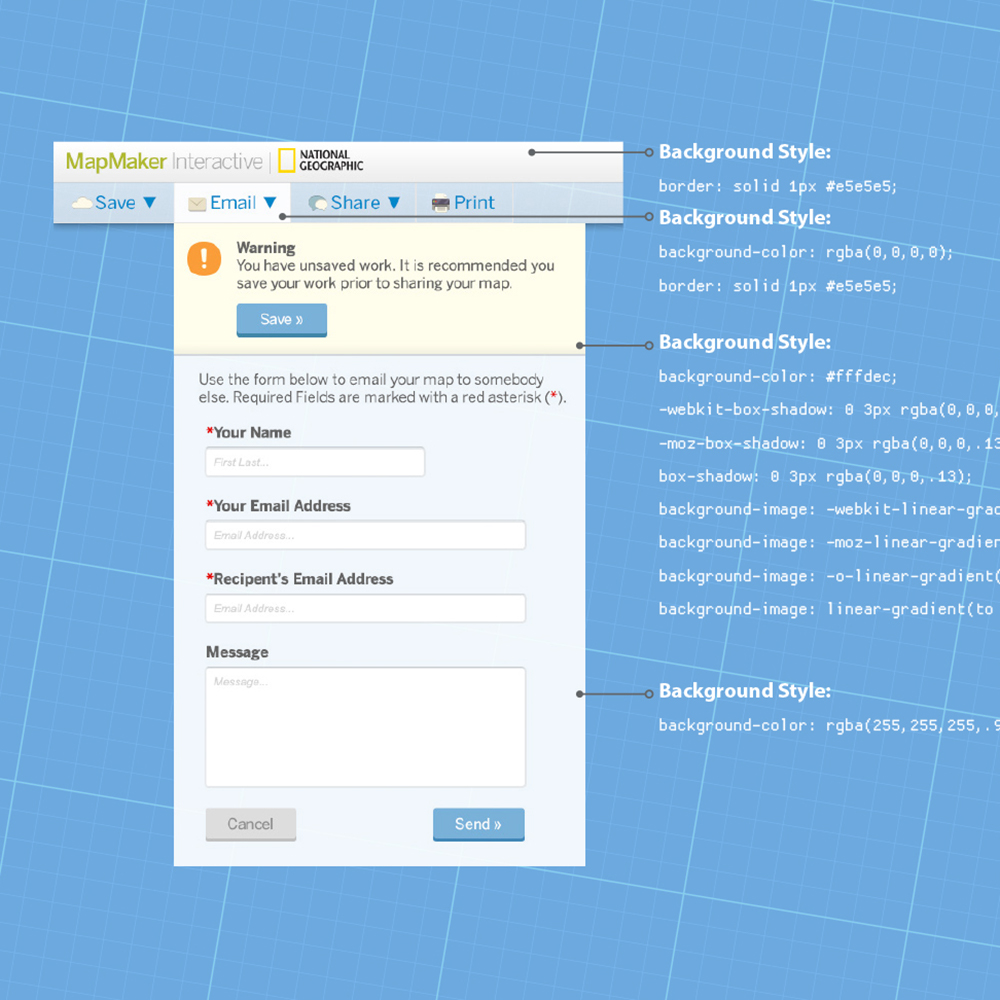The image size is (1000, 1000).
Task: Click the envelope icon on Email tab
Action: [197, 204]
